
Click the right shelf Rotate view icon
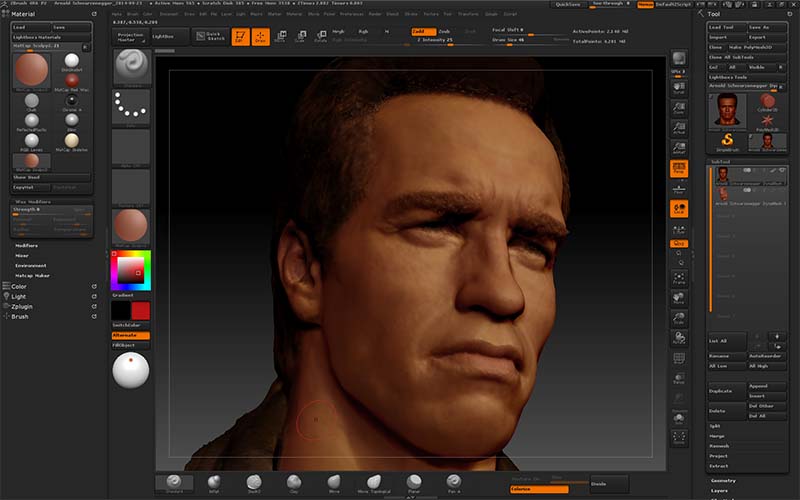click(x=679, y=338)
